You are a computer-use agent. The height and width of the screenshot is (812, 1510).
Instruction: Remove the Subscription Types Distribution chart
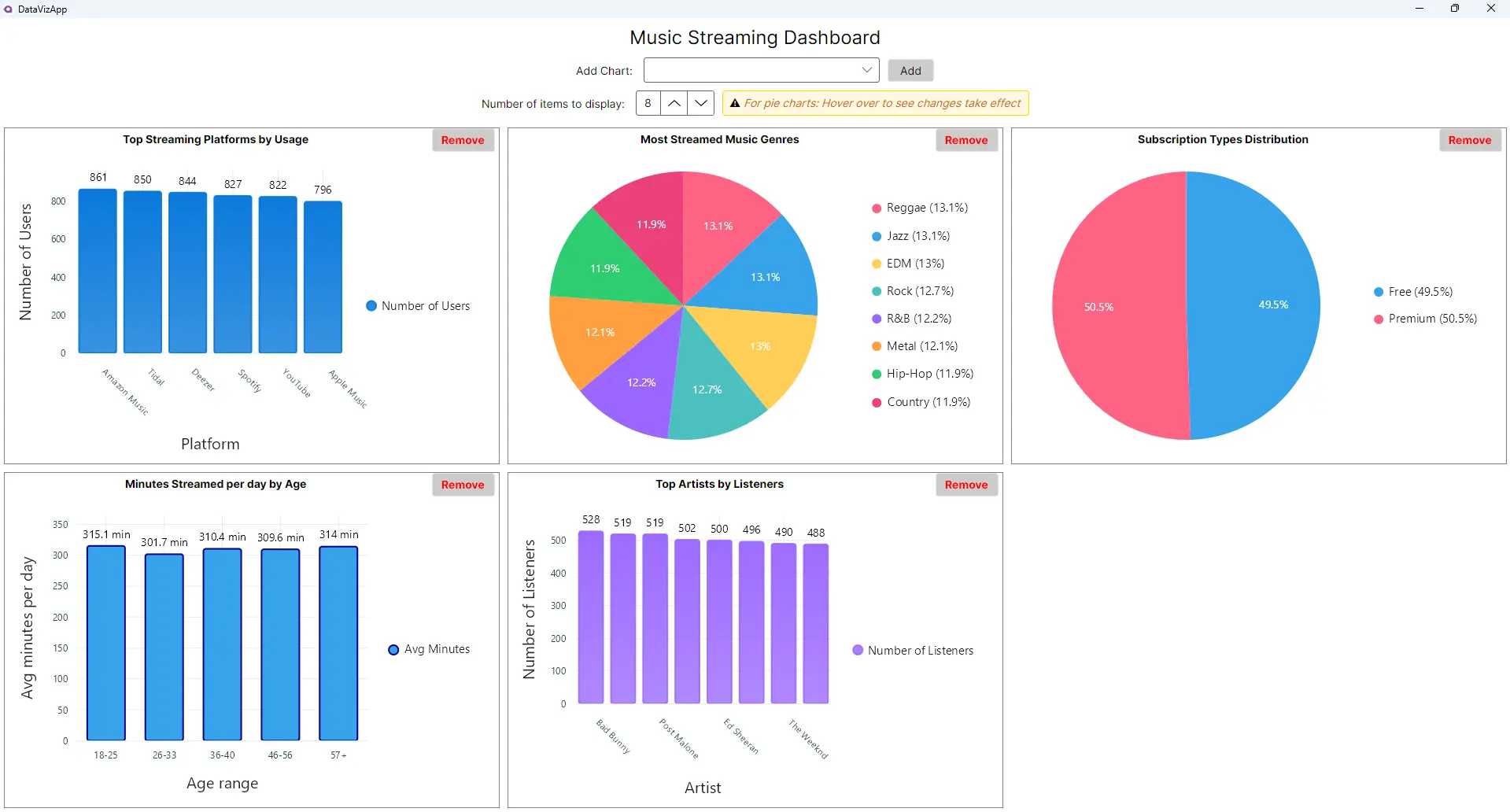click(x=1470, y=139)
